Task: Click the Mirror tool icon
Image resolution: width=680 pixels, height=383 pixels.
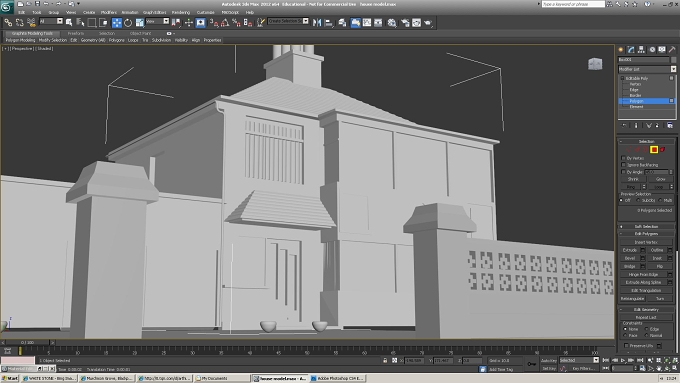Action: tap(317, 23)
